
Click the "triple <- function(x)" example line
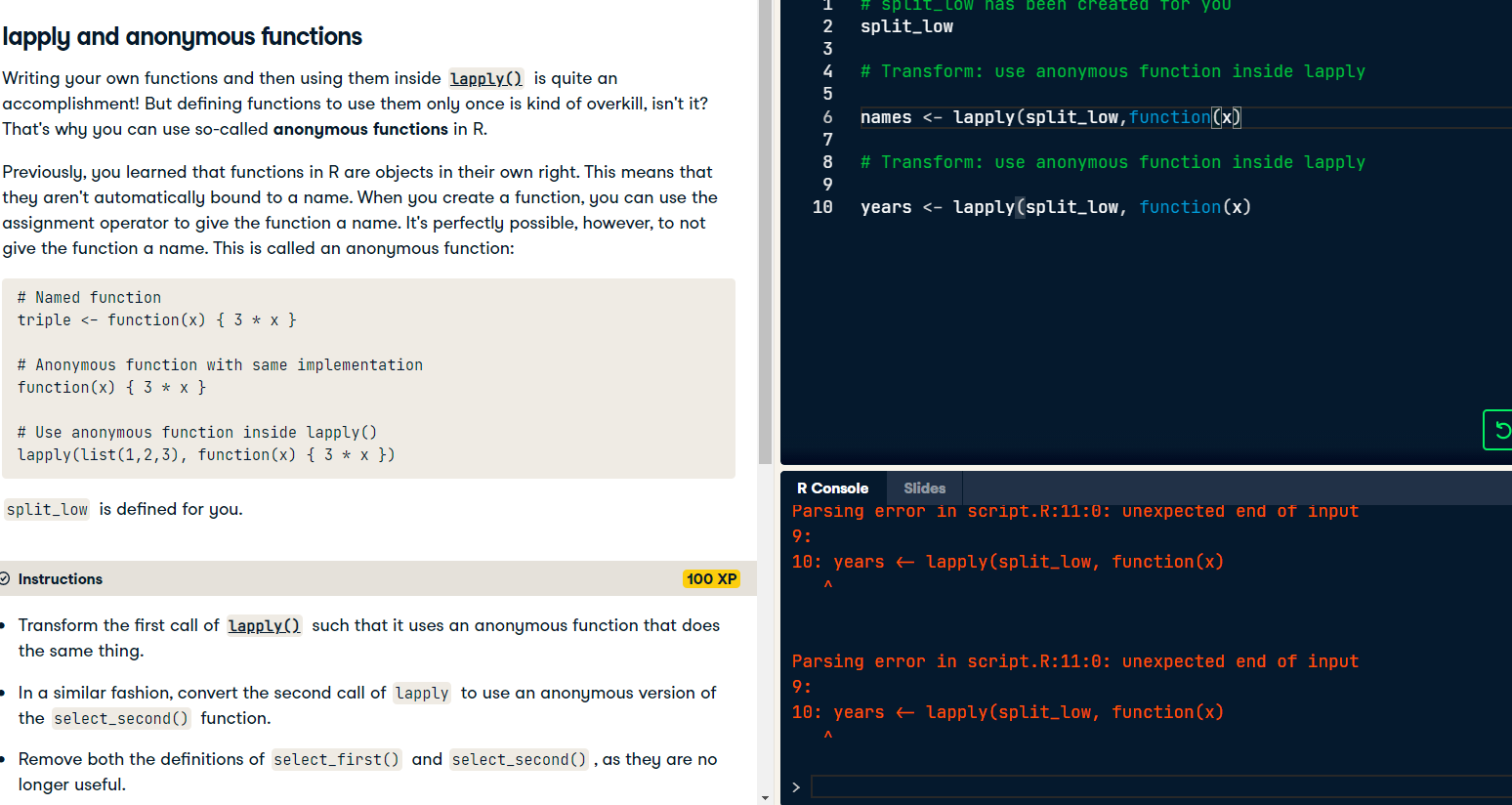coord(156,319)
